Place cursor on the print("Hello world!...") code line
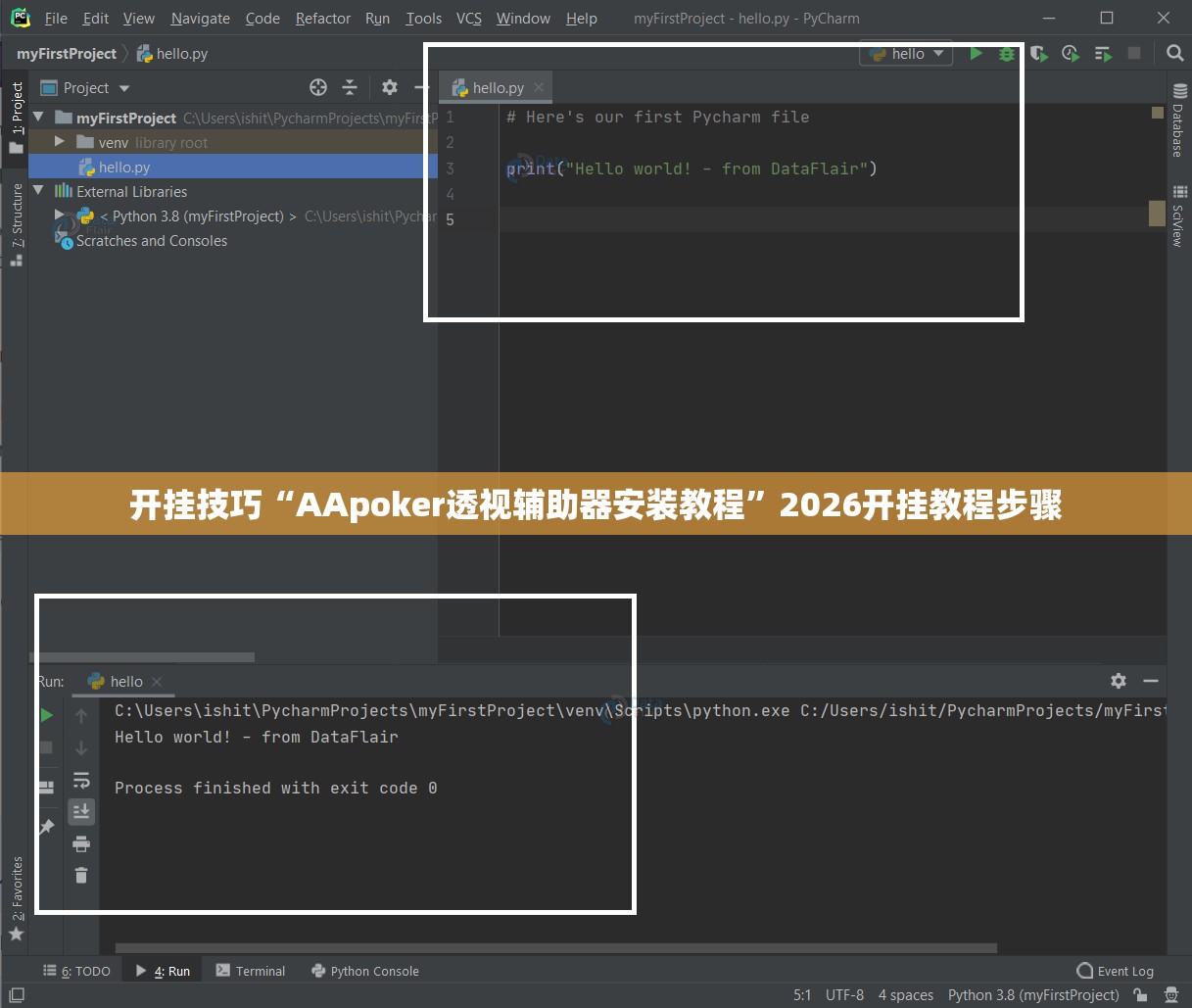Image resolution: width=1192 pixels, height=1008 pixels. [x=691, y=168]
